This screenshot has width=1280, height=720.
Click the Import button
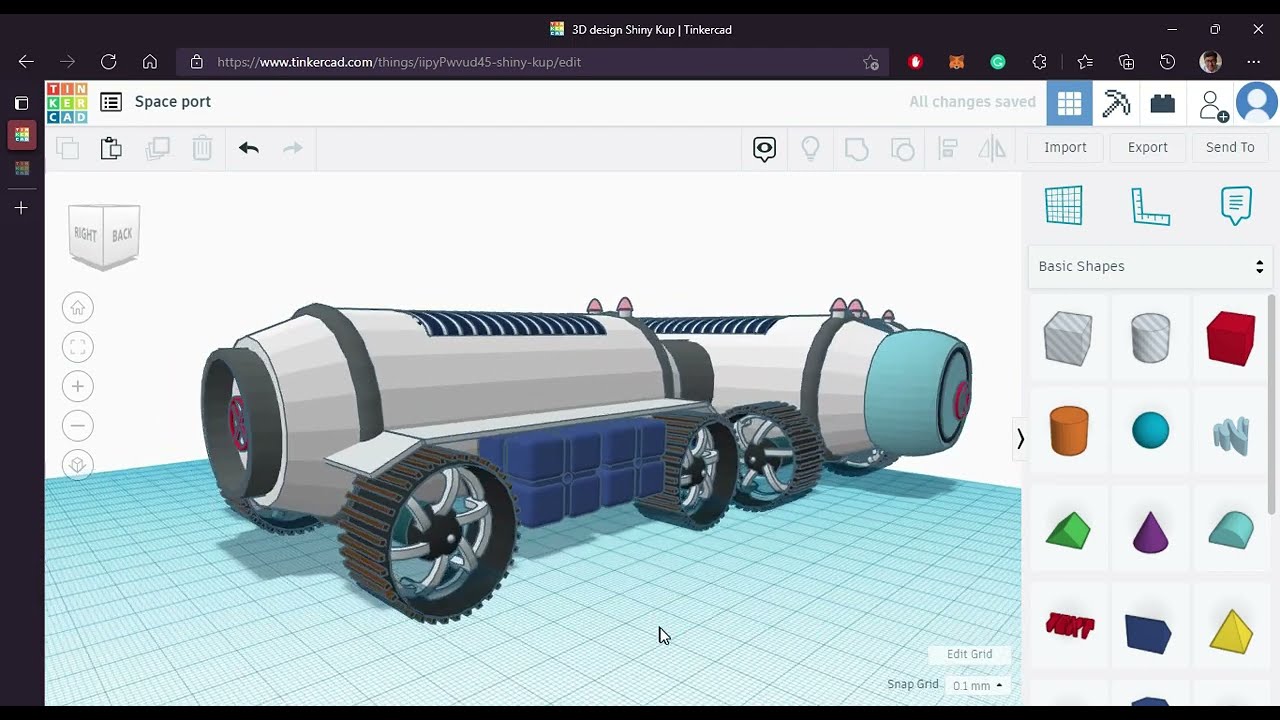pyautogui.click(x=1065, y=147)
